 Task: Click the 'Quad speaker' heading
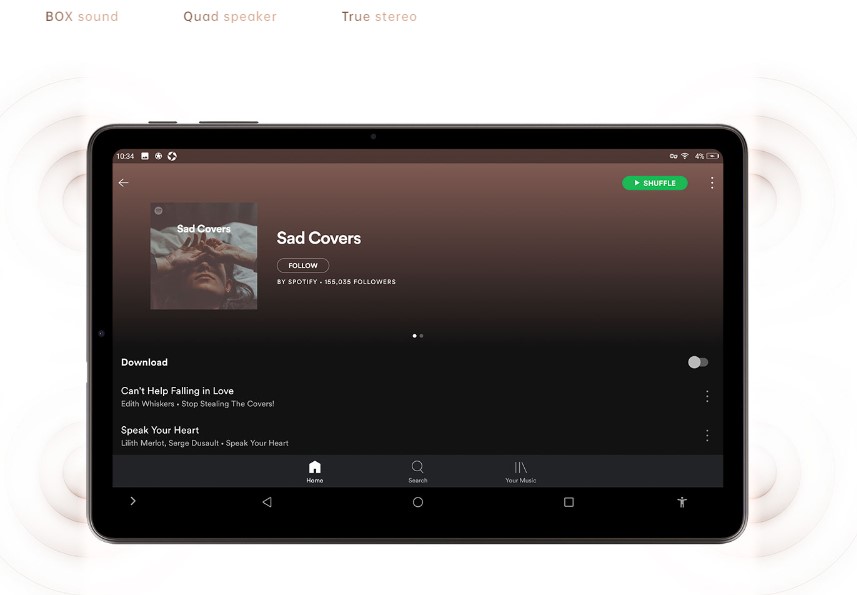(x=230, y=17)
